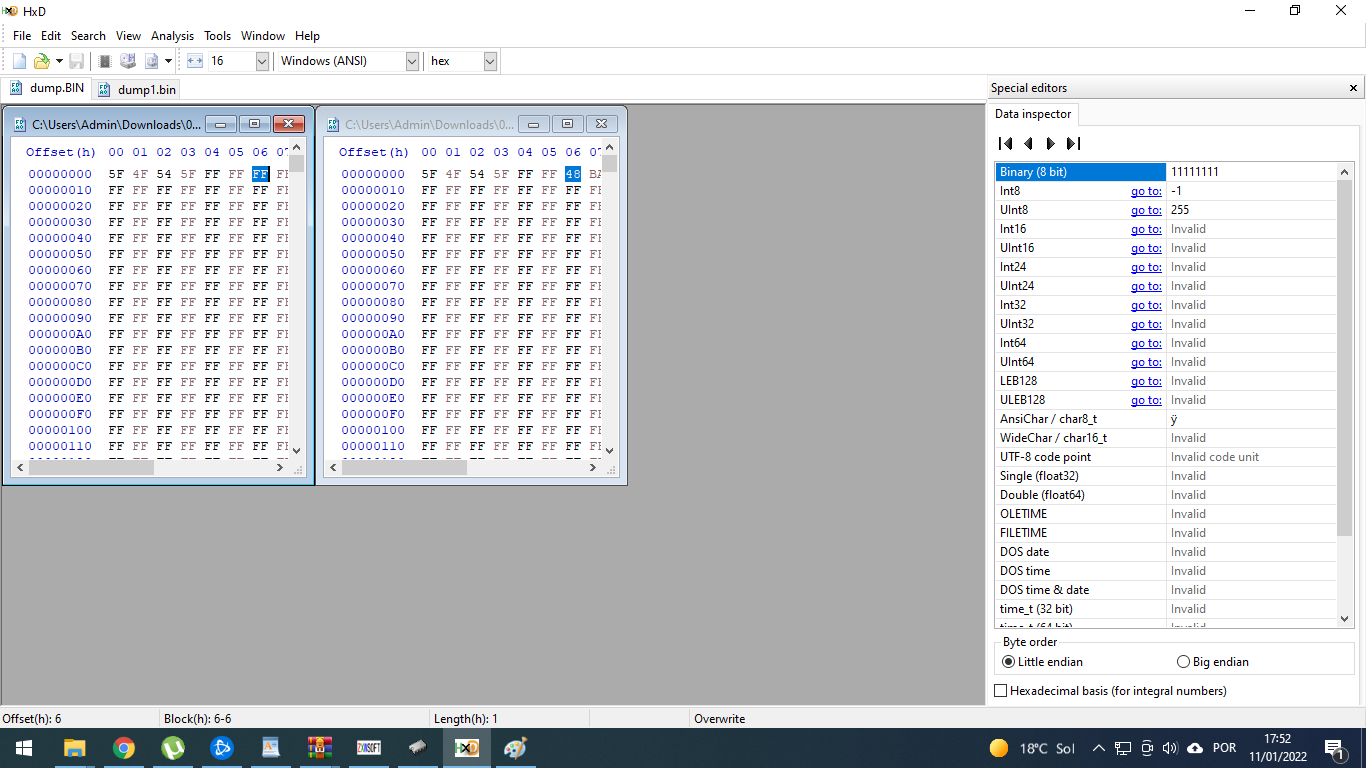Click the go to link for UInt16
This screenshot has height=768, width=1366.
(x=1146, y=248)
